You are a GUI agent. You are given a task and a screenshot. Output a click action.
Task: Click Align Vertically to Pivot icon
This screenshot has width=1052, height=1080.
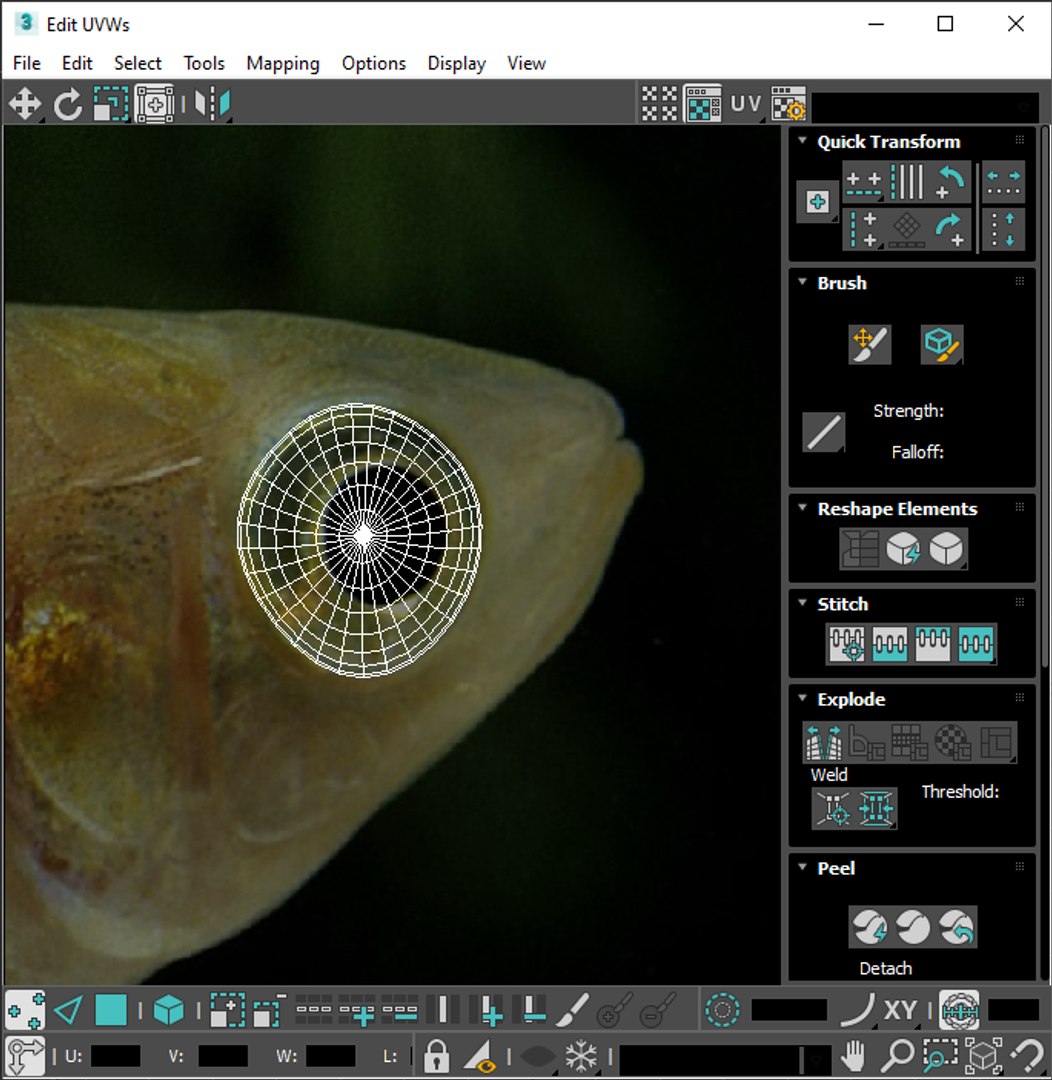click(x=864, y=229)
